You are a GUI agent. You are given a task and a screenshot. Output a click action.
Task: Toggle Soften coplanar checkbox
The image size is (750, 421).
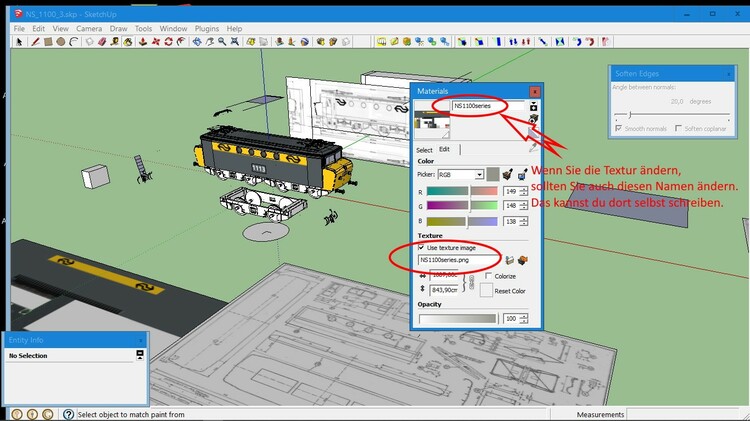tap(678, 128)
